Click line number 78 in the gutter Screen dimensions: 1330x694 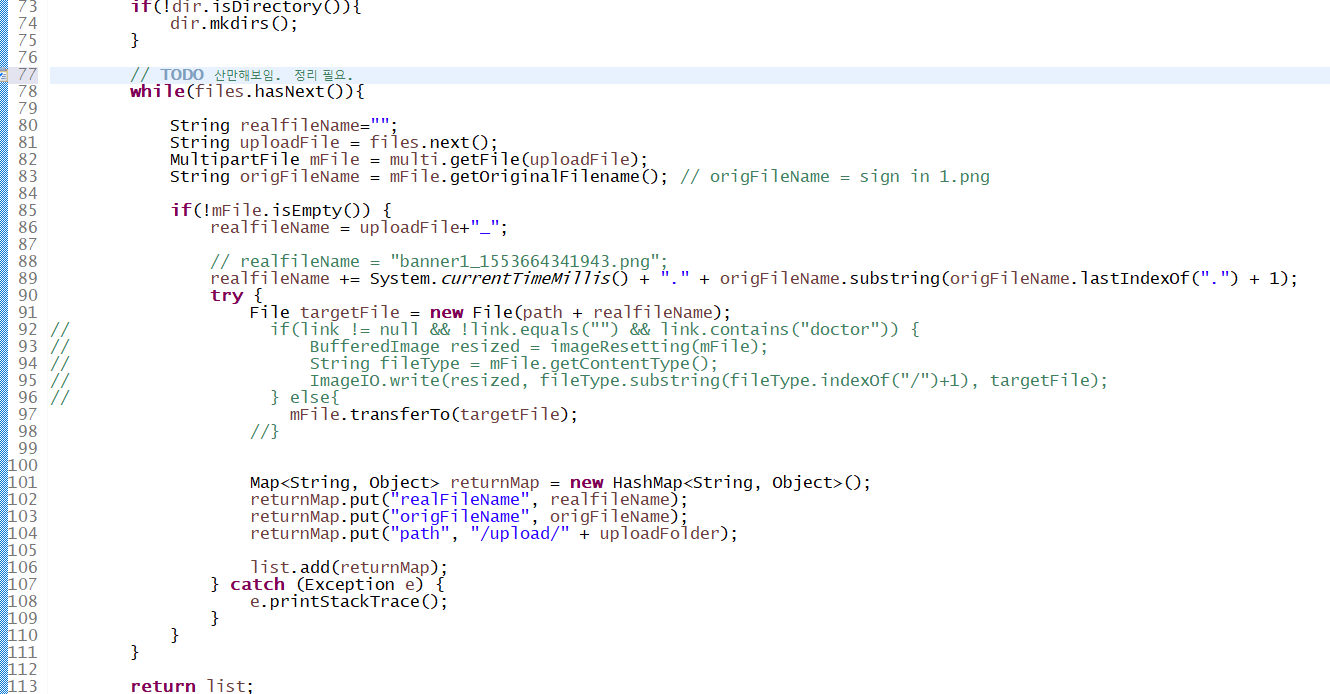pyautogui.click(x=27, y=92)
